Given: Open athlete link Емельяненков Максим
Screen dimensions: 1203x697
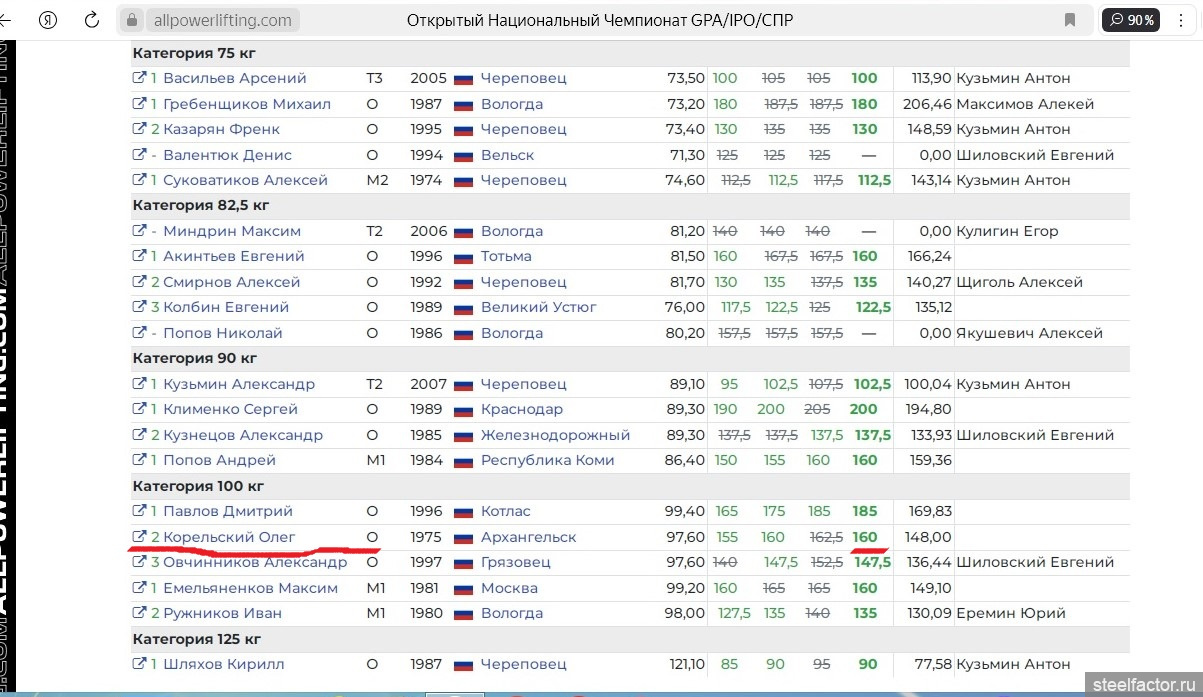Looking at the screenshot, I should [x=250, y=588].
